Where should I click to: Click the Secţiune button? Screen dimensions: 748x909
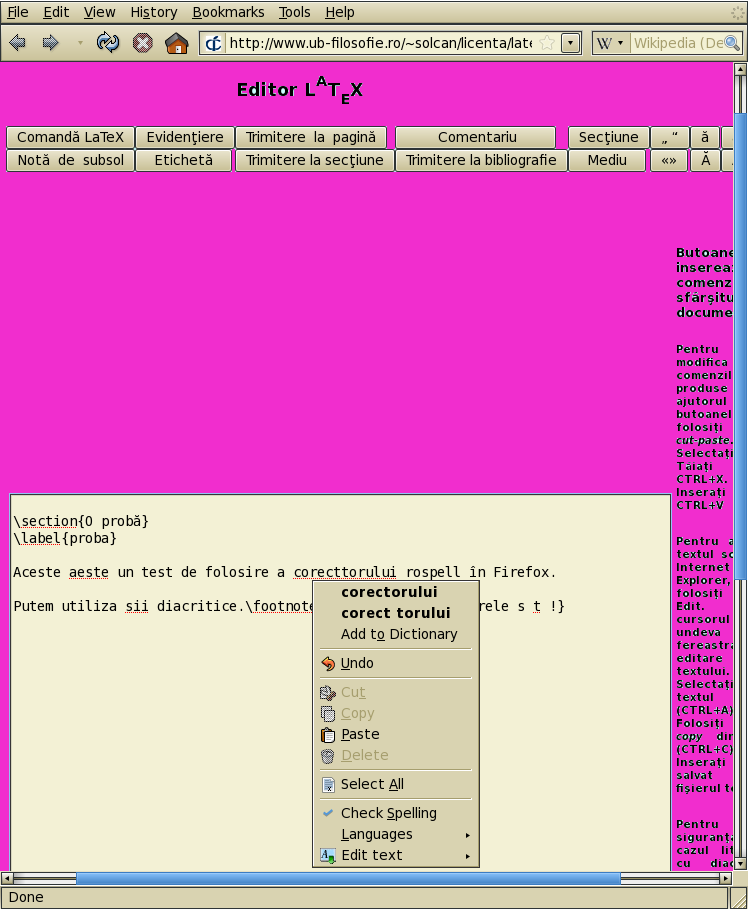[x=608, y=137]
